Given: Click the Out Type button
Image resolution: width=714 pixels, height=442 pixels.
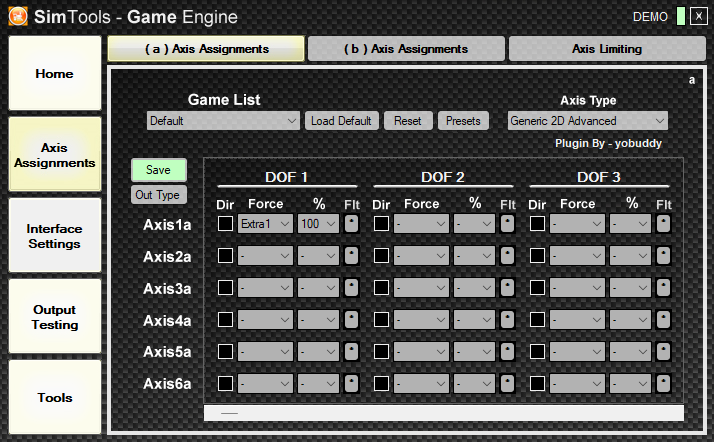Looking at the screenshot, I should coord(158,195).
